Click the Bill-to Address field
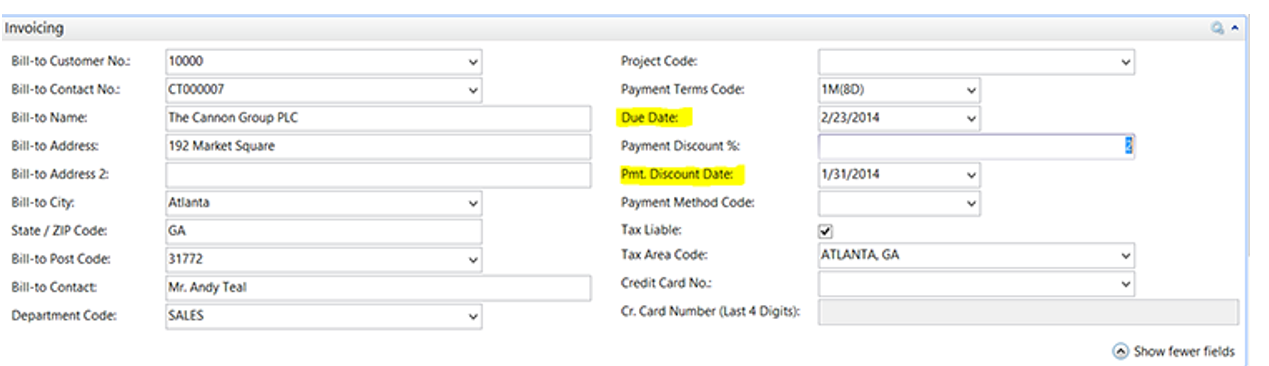 coord(378,146)
